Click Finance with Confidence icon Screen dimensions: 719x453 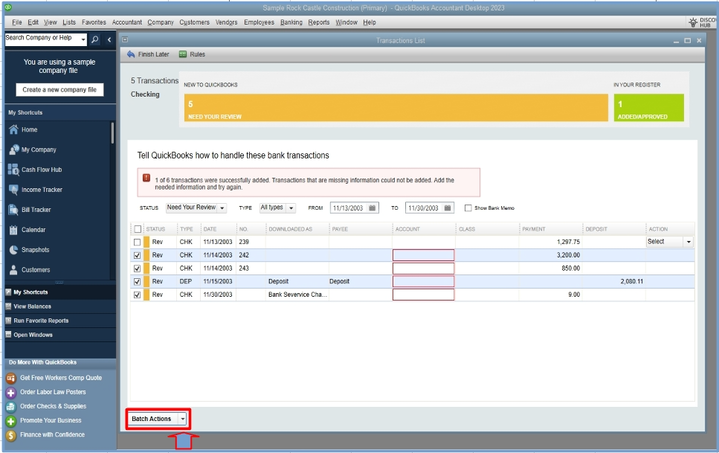click(x=11, y=435)
